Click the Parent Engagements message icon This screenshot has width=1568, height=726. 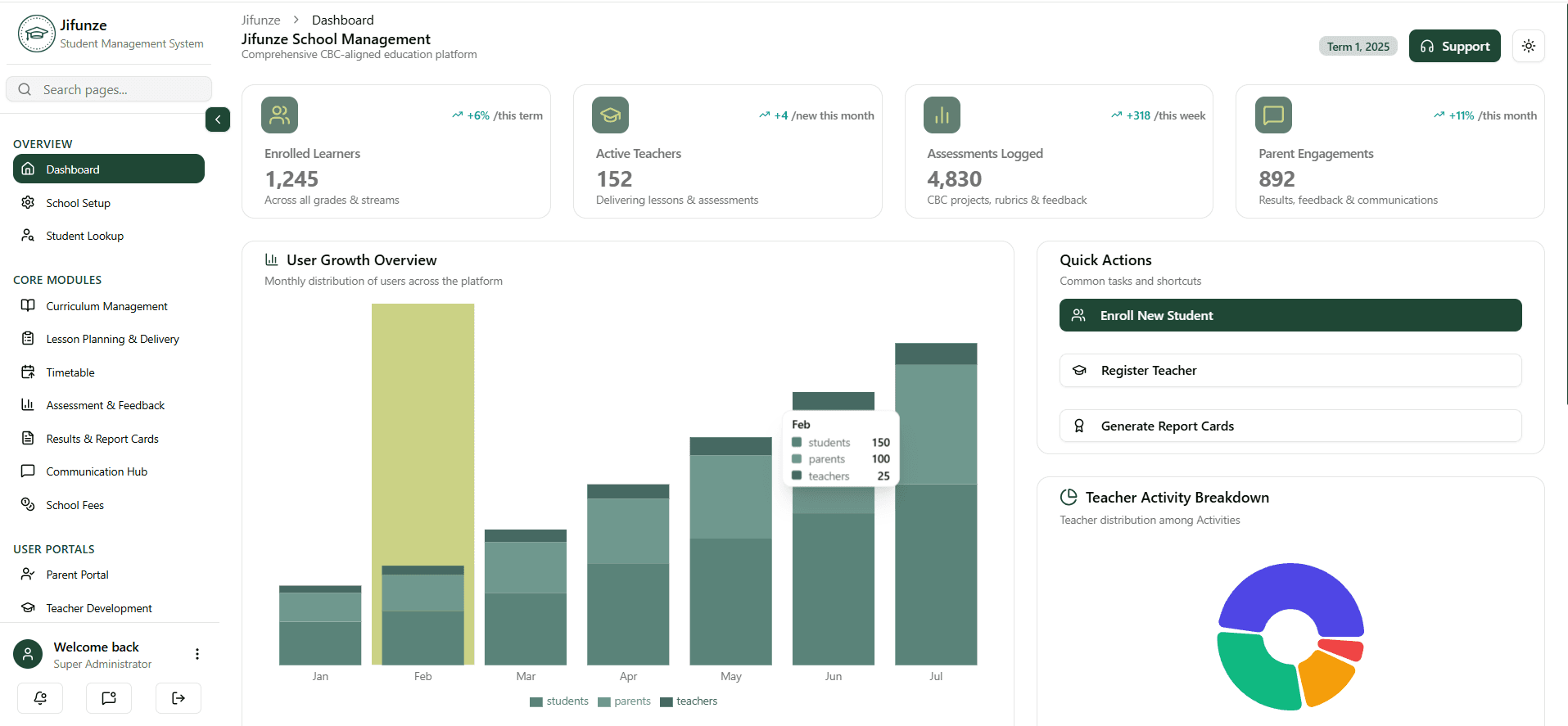(x=1273, y=115)
